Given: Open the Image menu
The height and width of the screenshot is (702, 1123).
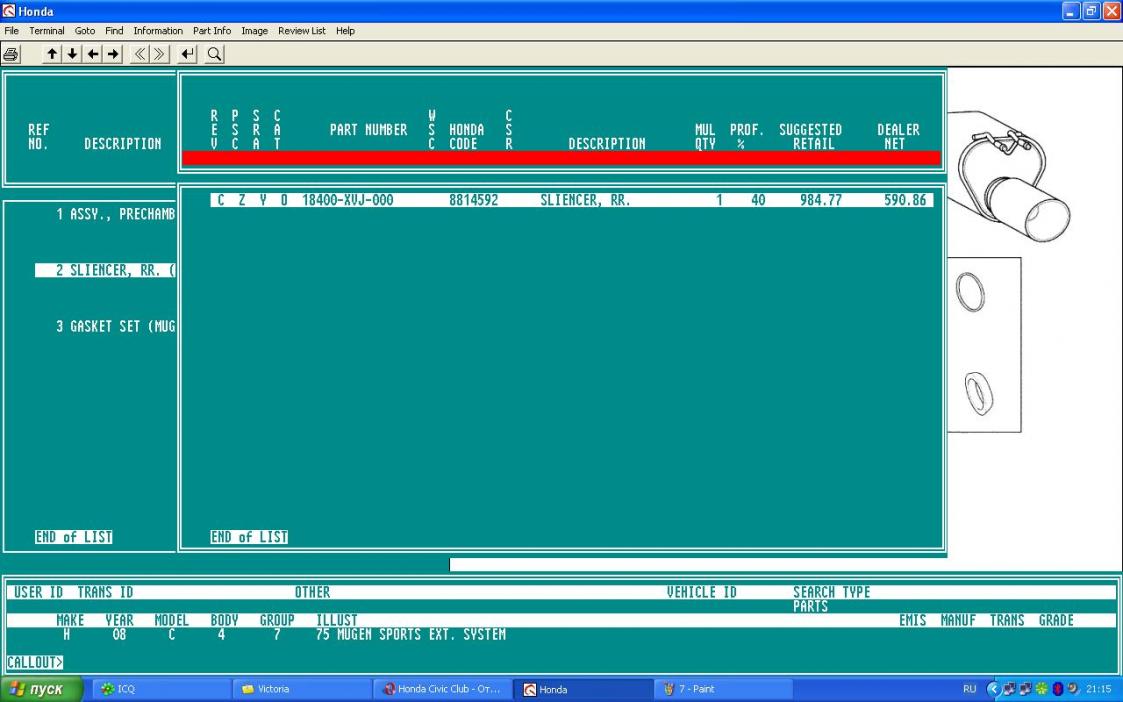Looking at the screenshot, I should 254,31.
